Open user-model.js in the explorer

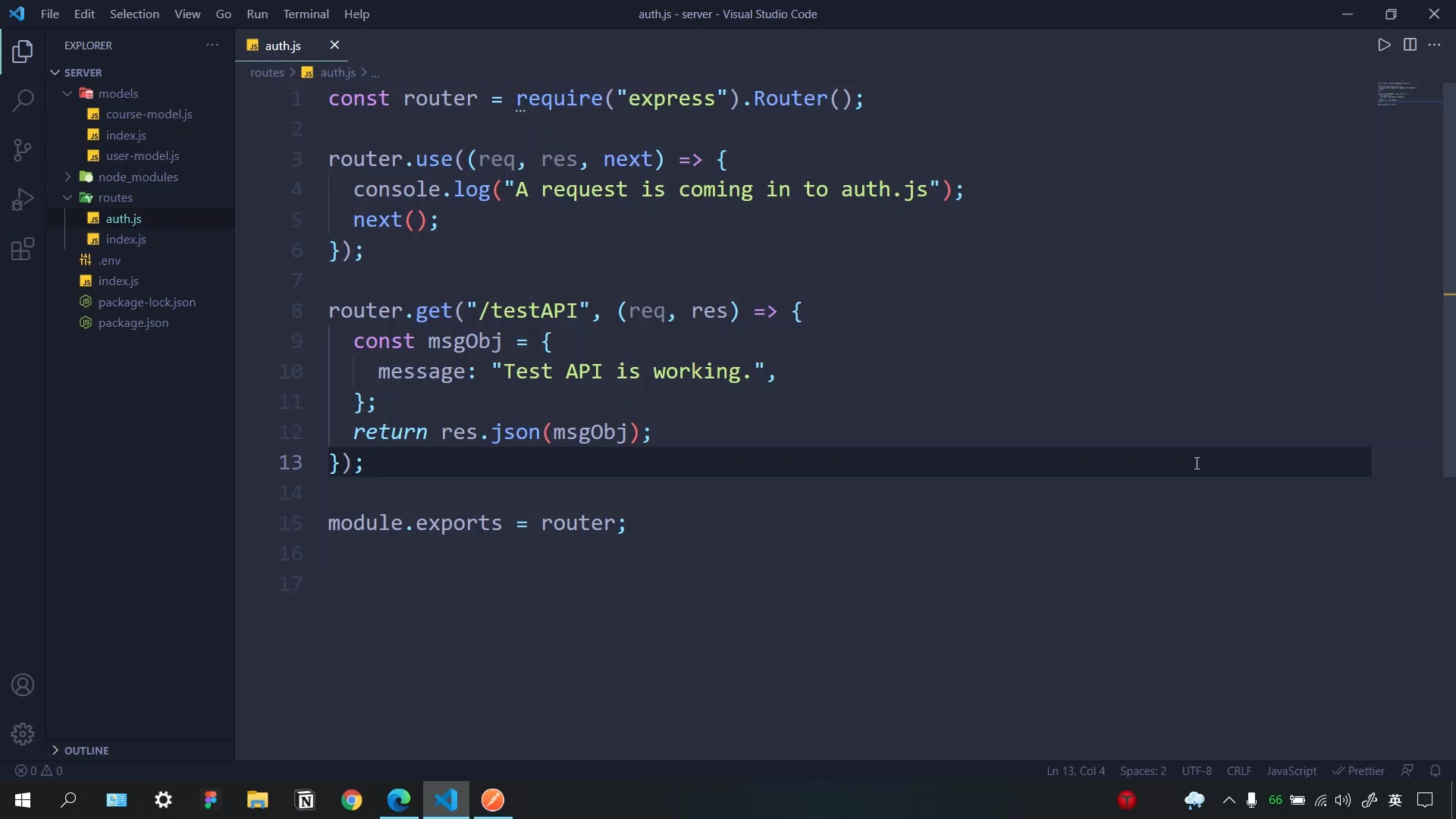(x=143, y=155)
